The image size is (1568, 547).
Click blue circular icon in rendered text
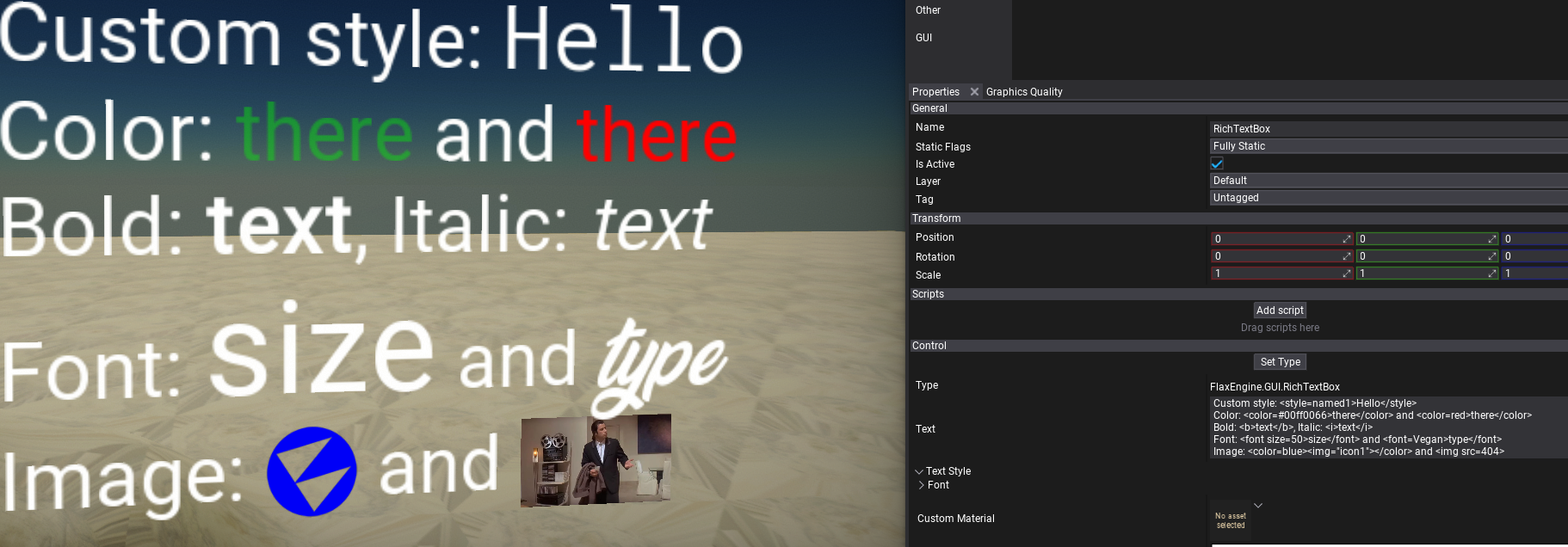point(312,471)
